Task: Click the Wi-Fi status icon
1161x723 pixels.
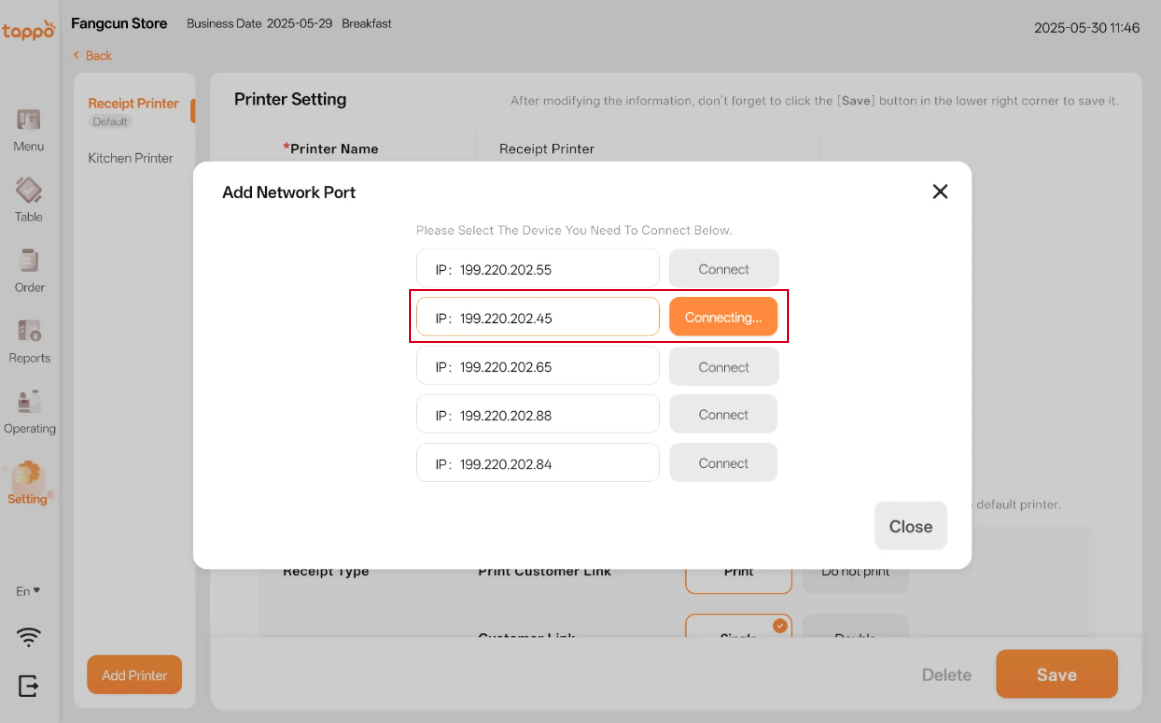Action: point(29,637)
